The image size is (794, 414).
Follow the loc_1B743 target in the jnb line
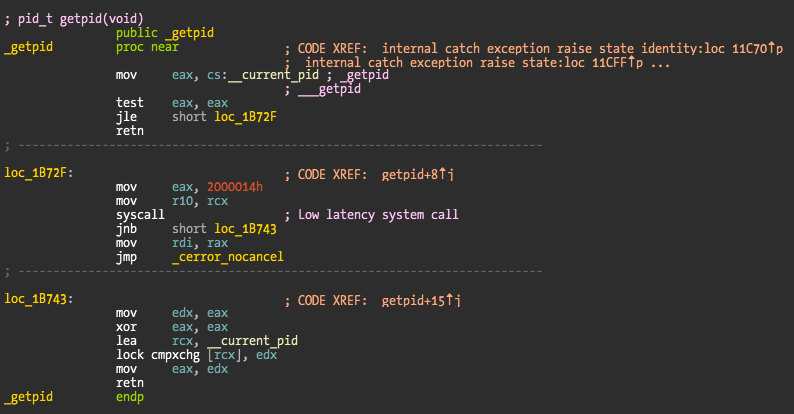tap(245, 228)
